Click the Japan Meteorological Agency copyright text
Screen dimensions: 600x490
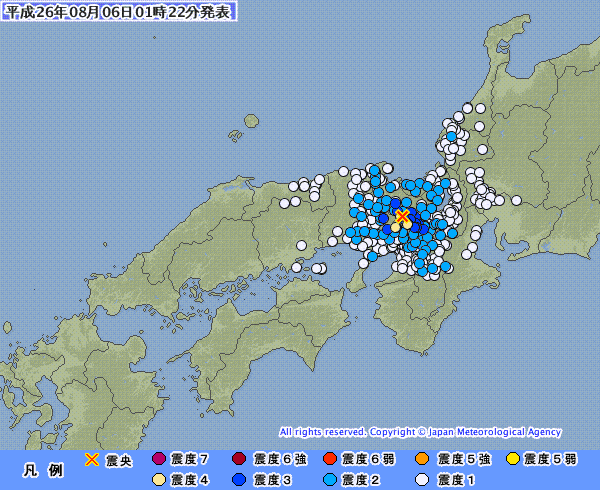click(x=420, y=432)
